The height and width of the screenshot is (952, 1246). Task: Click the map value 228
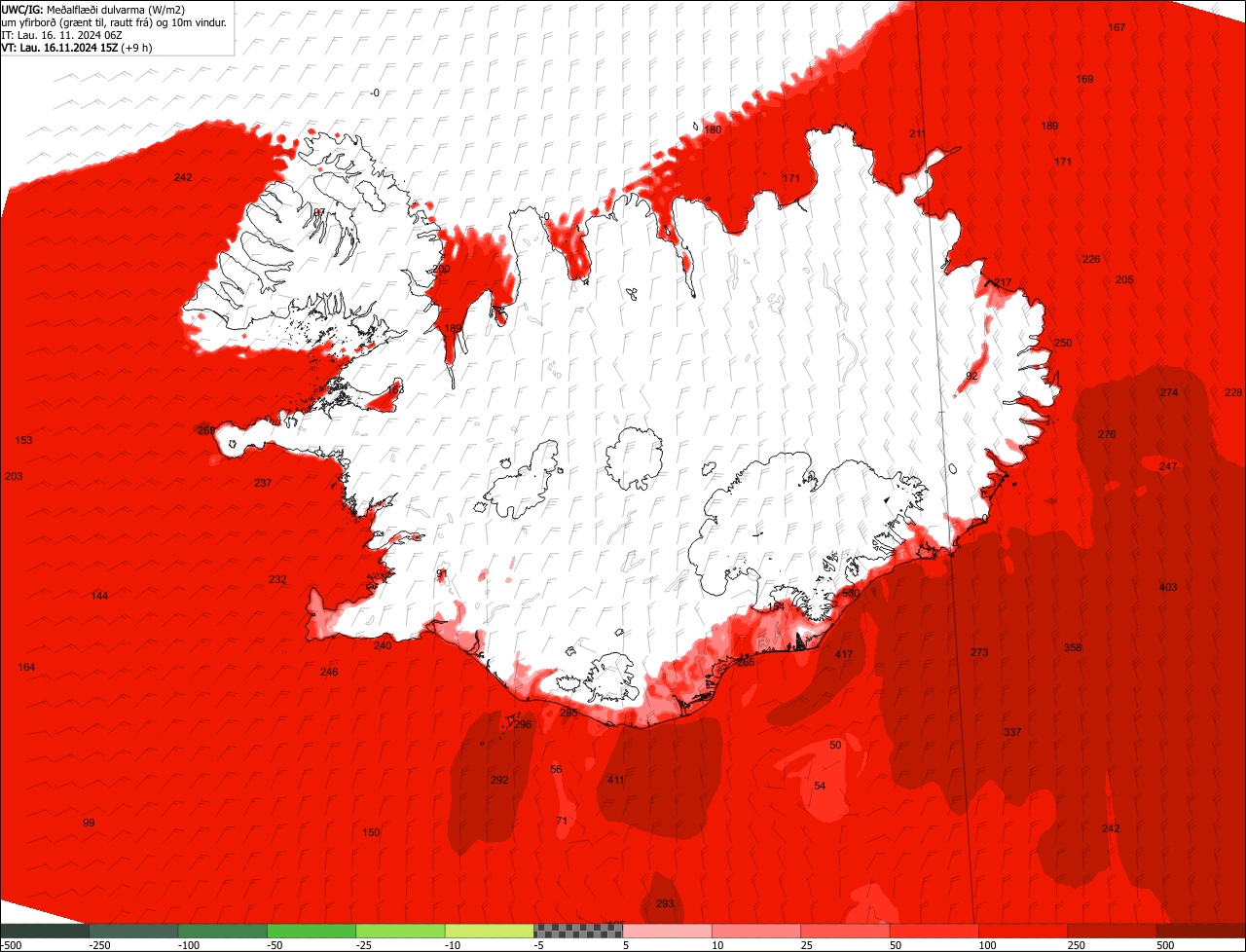pos(1233,392)
